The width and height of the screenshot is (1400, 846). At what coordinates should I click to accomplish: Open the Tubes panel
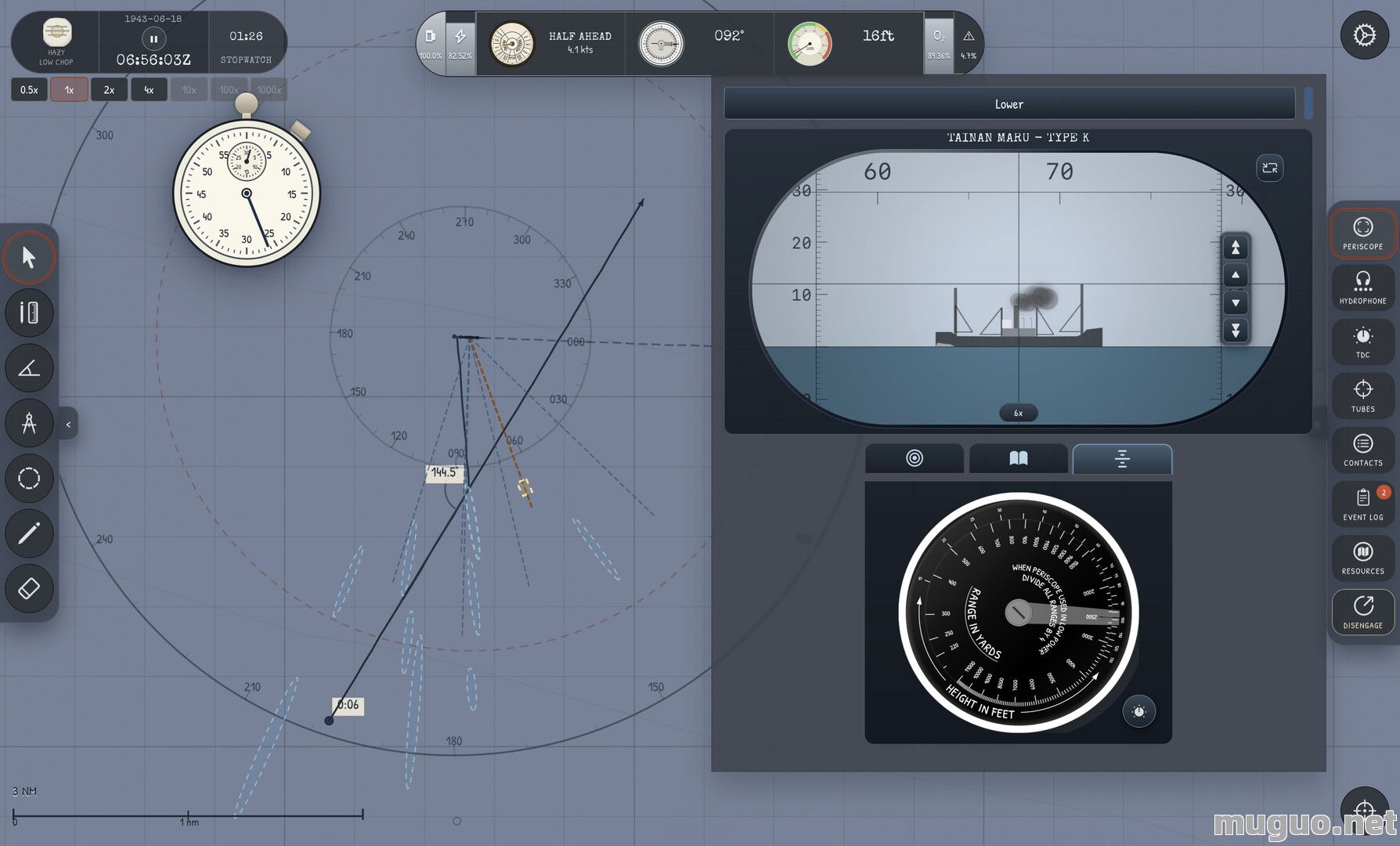point(1363,396)
